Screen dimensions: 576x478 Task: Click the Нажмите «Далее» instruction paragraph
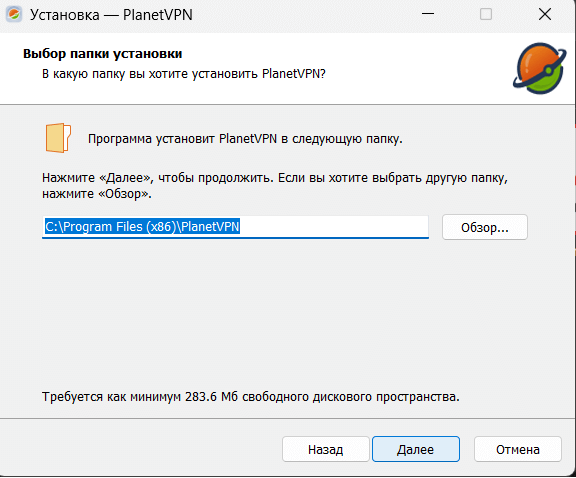[275, 186]
